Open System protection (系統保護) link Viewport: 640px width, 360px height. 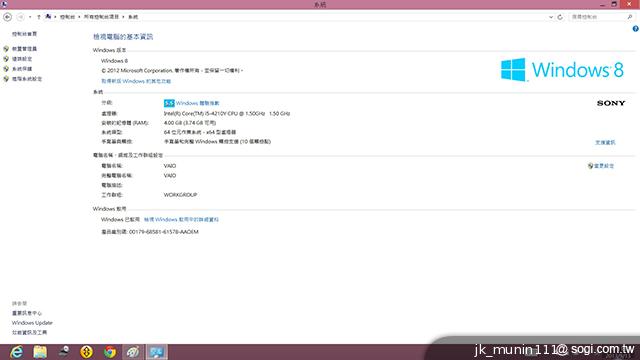22,69
